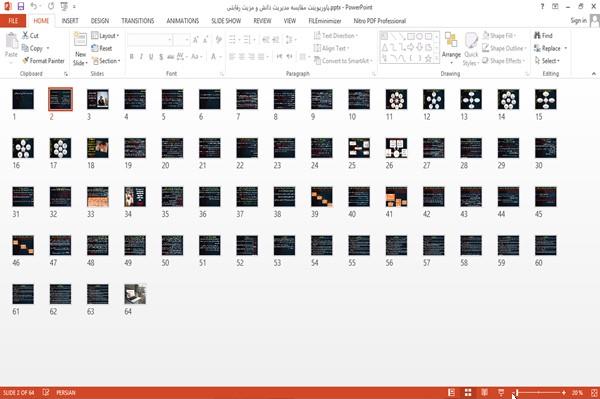This screenshot has width=600, height=399.
Task: Open Clipboard dialog launcher
Action: 66,73
